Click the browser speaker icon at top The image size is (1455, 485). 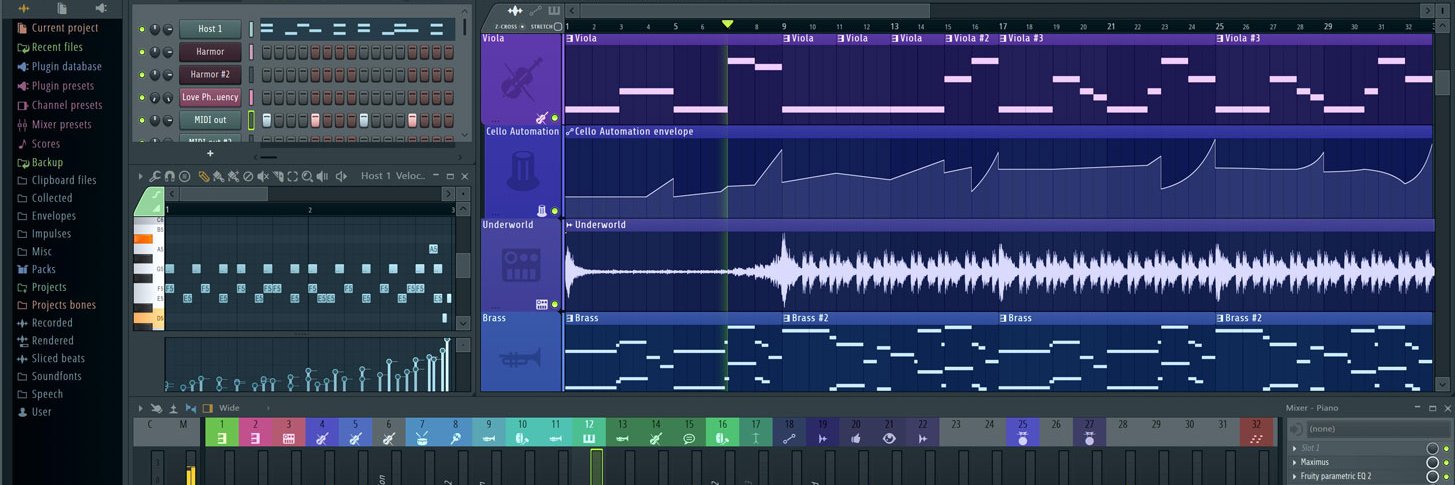100,8
